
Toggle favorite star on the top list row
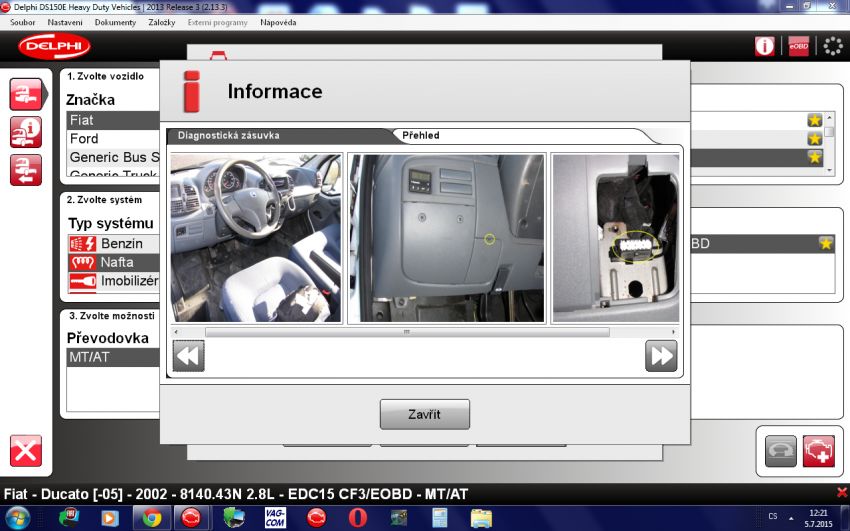pyautogui.click(x=815, y=120)
